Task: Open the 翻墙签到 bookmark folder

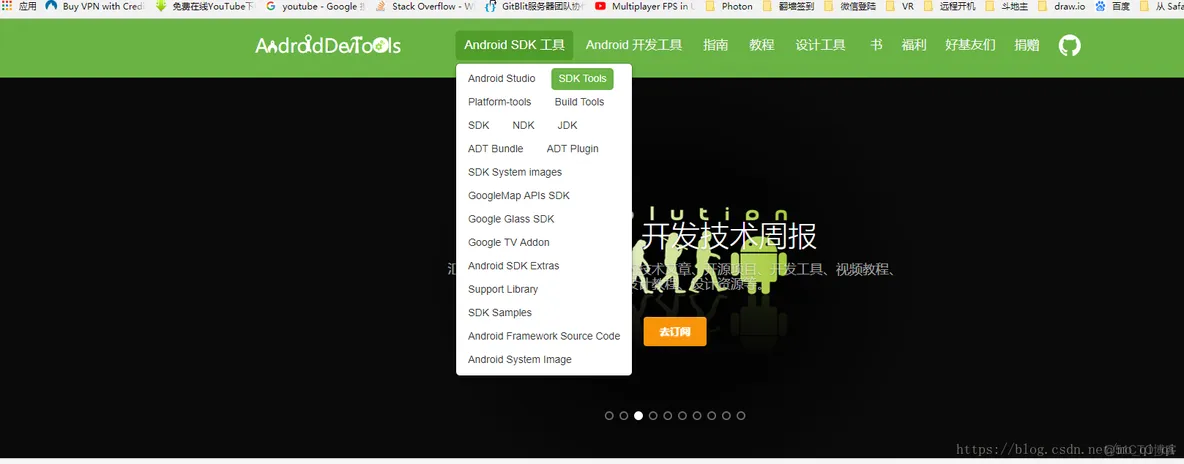Action: click(x=789, y=6)
